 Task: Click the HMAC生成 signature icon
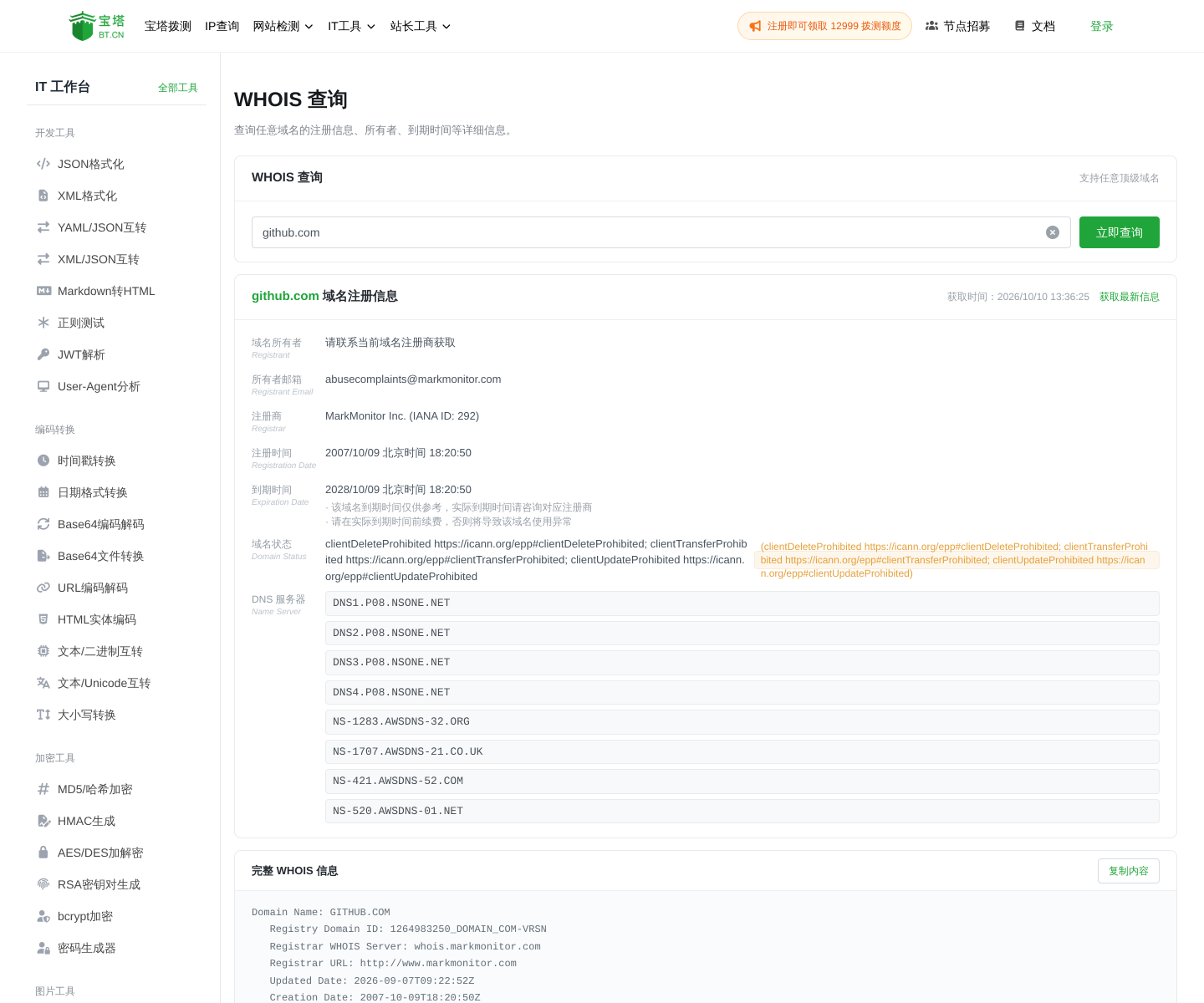[43, 821]
